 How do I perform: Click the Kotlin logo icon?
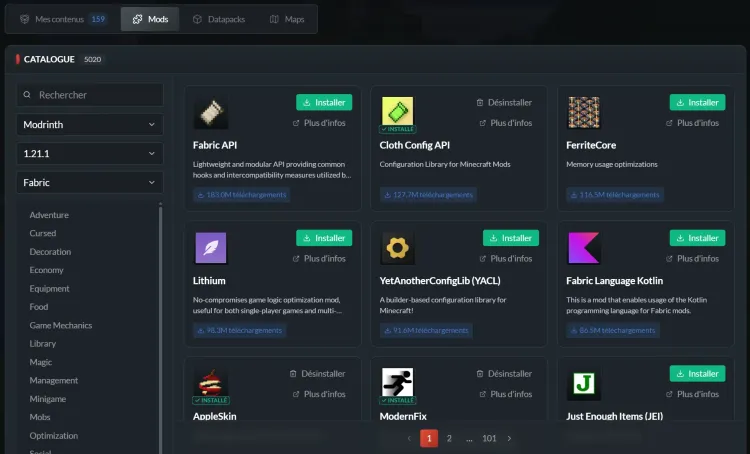584,248
